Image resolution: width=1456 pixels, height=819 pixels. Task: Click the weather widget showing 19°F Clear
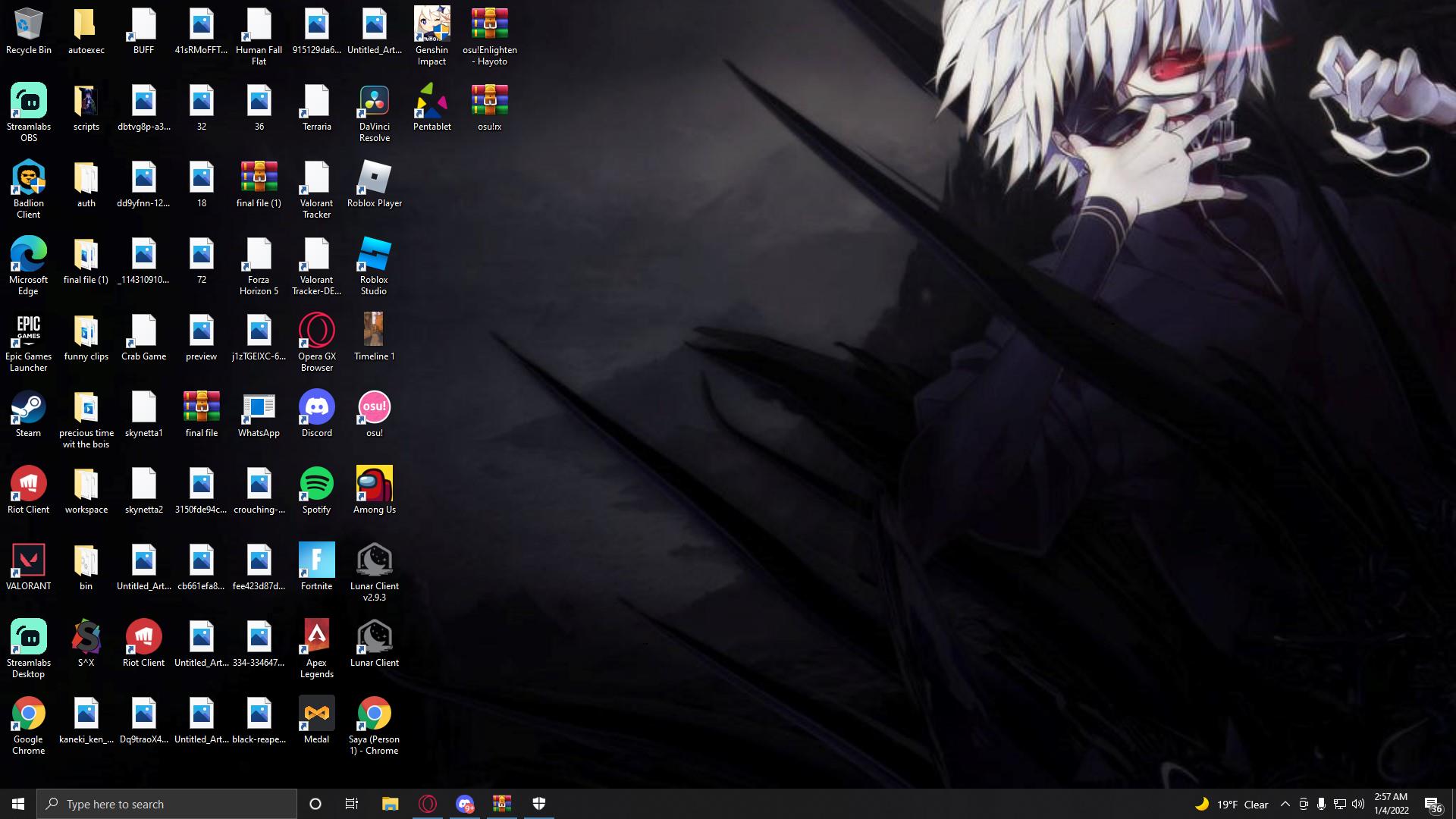1232,805
